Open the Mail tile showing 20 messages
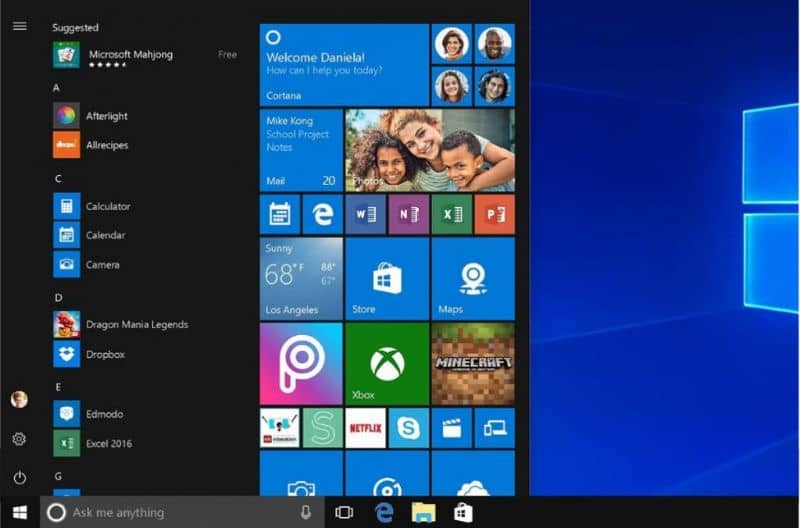Image resolution: width=800 pixels, height=528 pixels. [x=301, y=150]
